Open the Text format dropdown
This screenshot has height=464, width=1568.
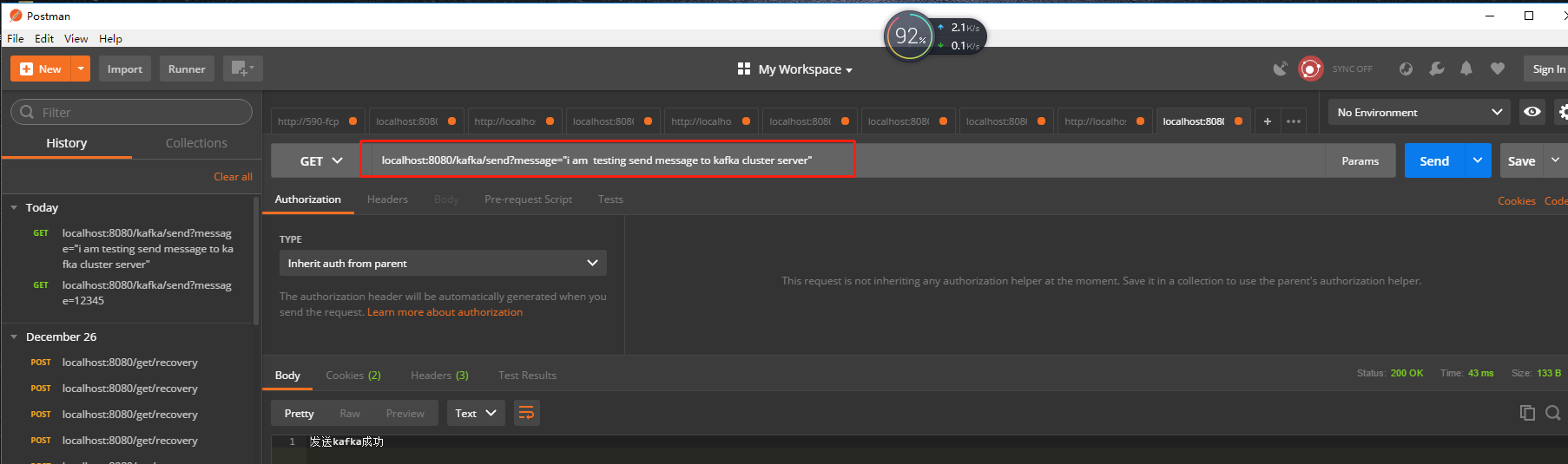[x=475, y=414]
